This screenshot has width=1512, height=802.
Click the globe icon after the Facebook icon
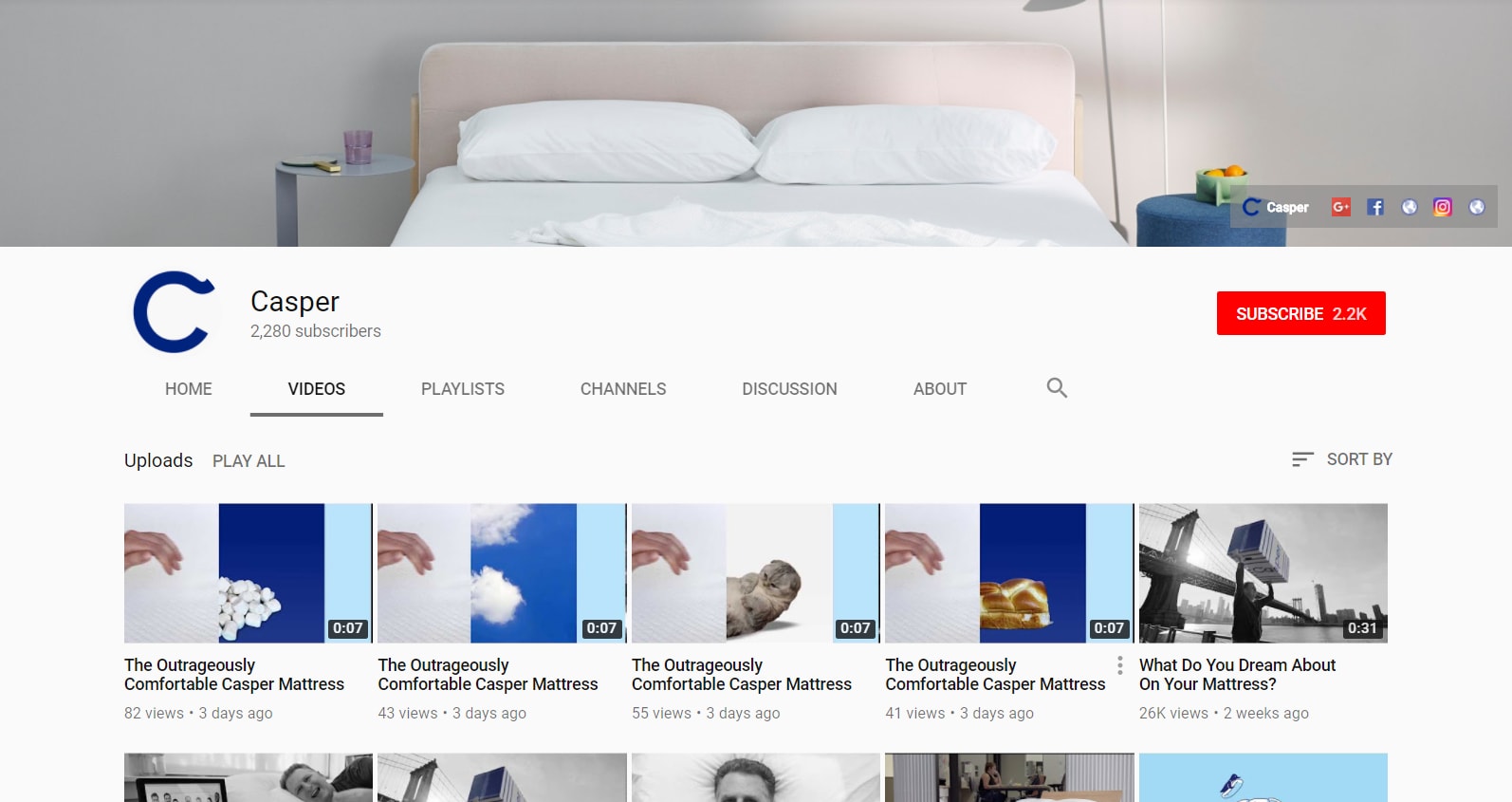click(x=1410, y=207)
